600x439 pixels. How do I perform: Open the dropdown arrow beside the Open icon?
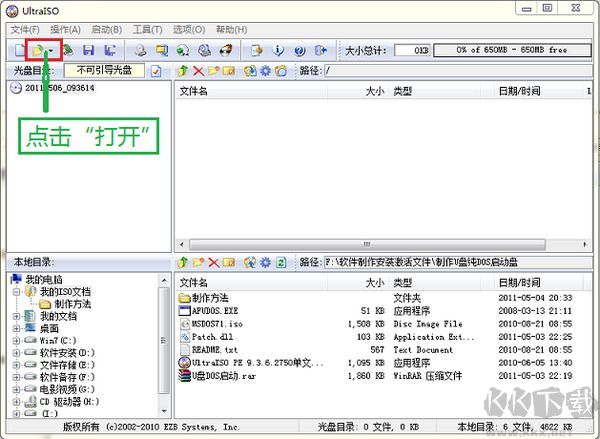(51, 50)
